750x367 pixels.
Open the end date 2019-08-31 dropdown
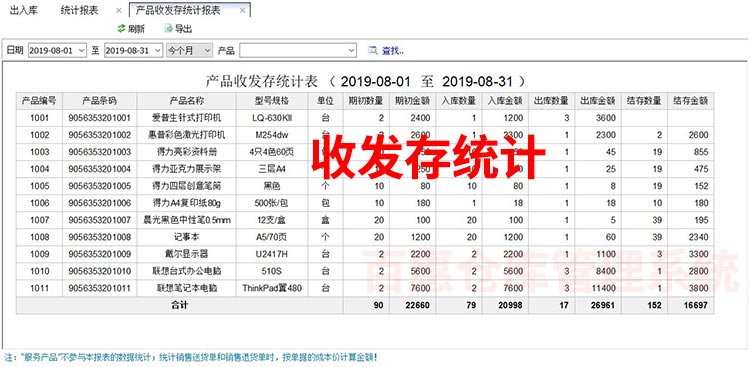[x=158, y=50]
